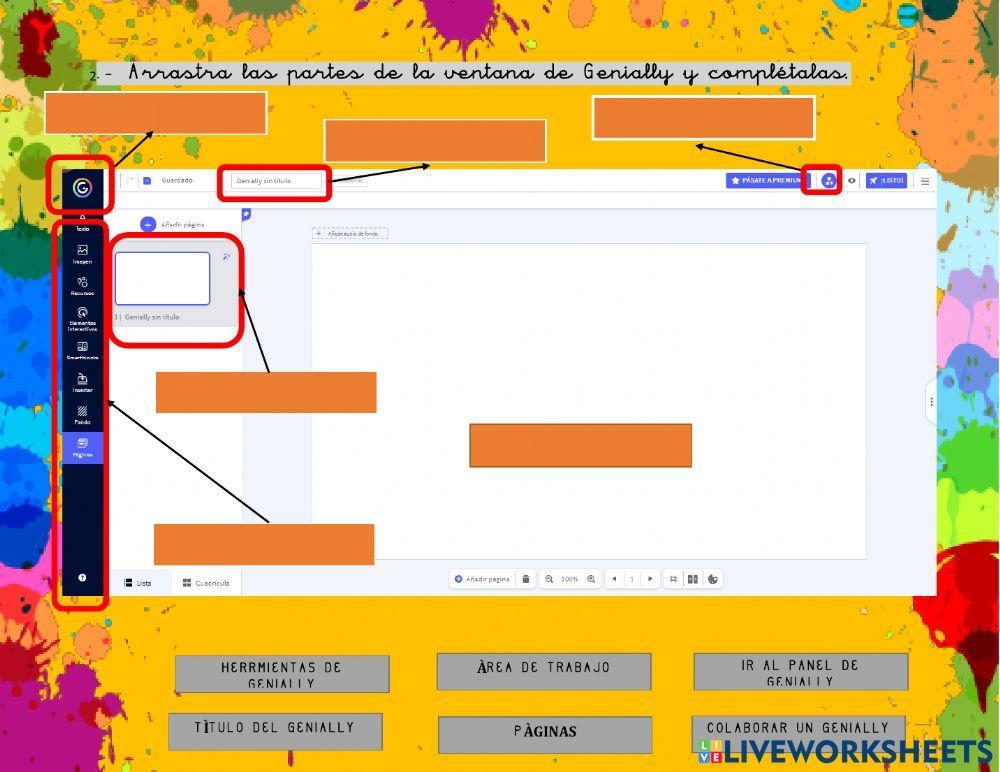Click the Genially logo in the sidebar
1000x772 pixels.
tap(82, 187)
